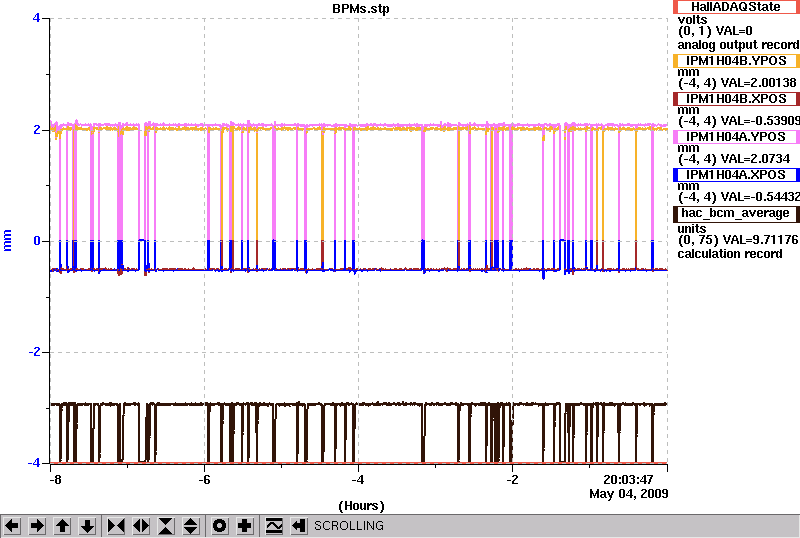The image size is (800, 538).
Task: Click the y-axis 4 tick label
Action: click(x=36, y=18)
